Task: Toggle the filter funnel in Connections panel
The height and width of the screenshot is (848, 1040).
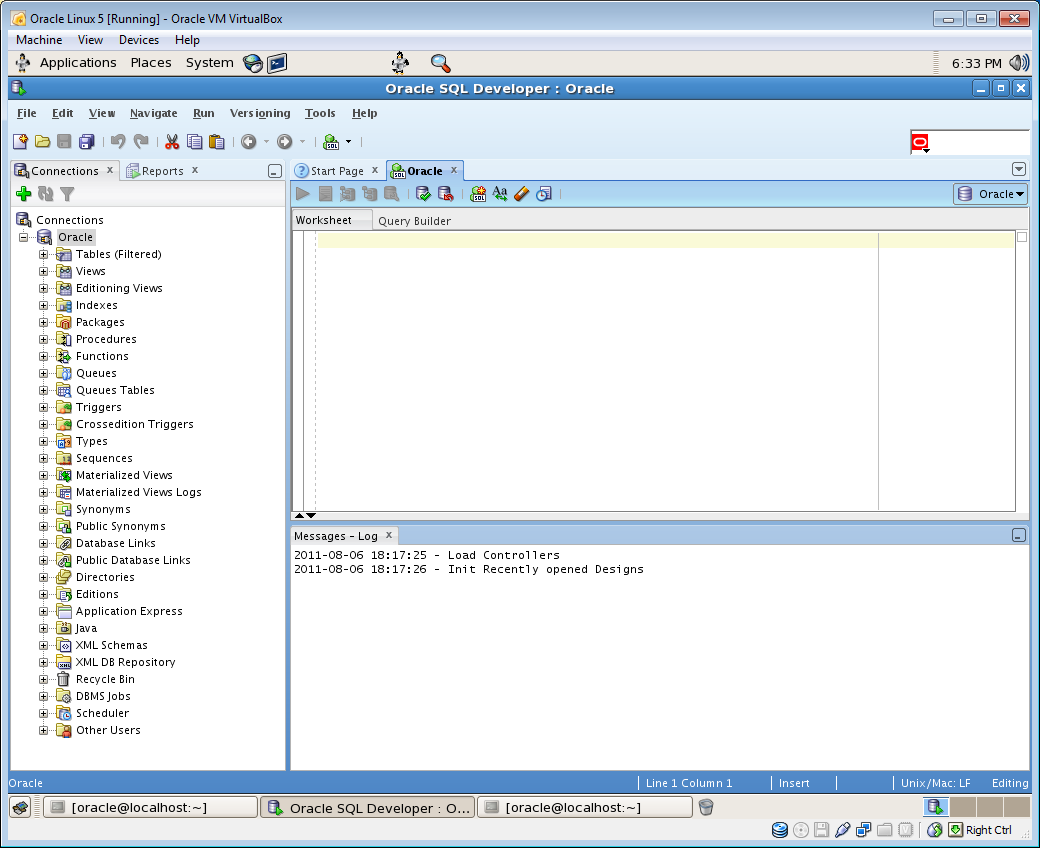Action: [67, 194]
